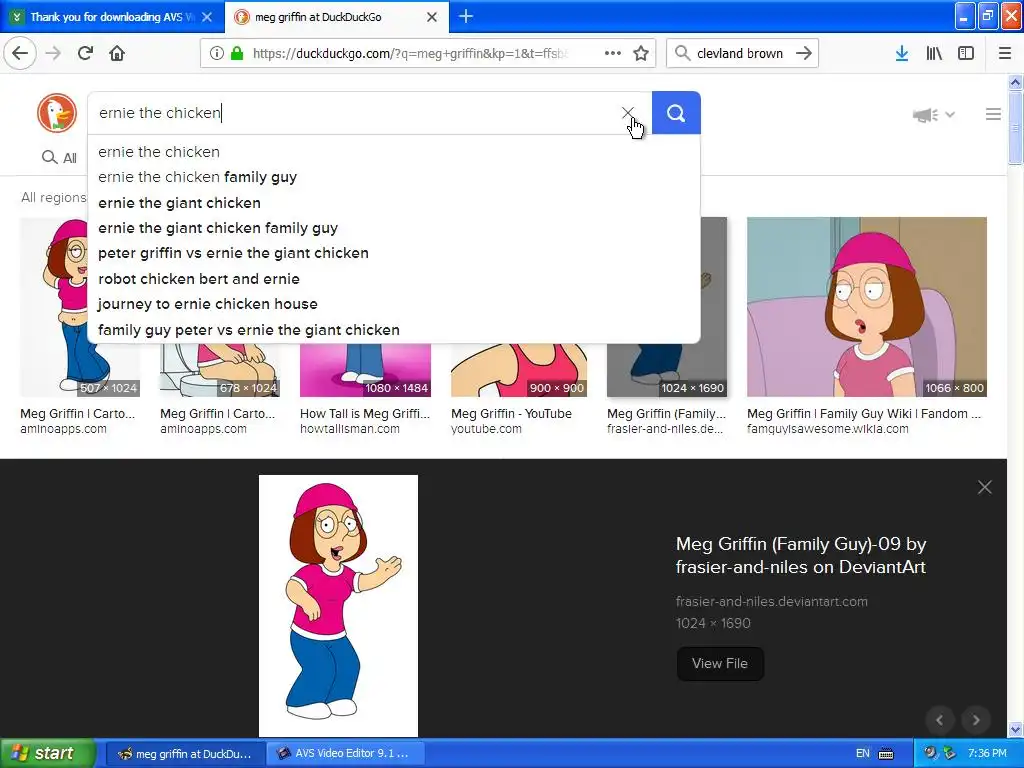Open the browser home page
1024x768 pixels.
point(117,53)
